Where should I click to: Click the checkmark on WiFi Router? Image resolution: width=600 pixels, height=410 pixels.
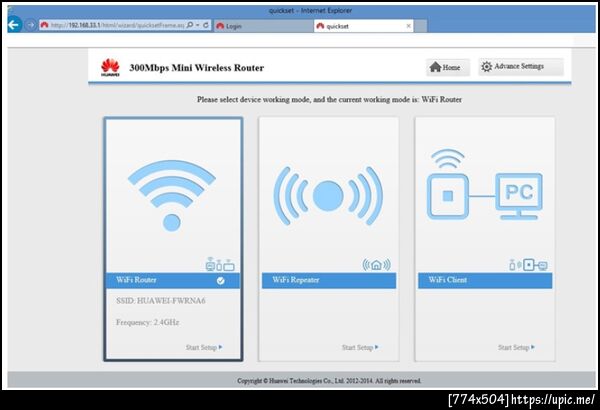coord(220,281)
